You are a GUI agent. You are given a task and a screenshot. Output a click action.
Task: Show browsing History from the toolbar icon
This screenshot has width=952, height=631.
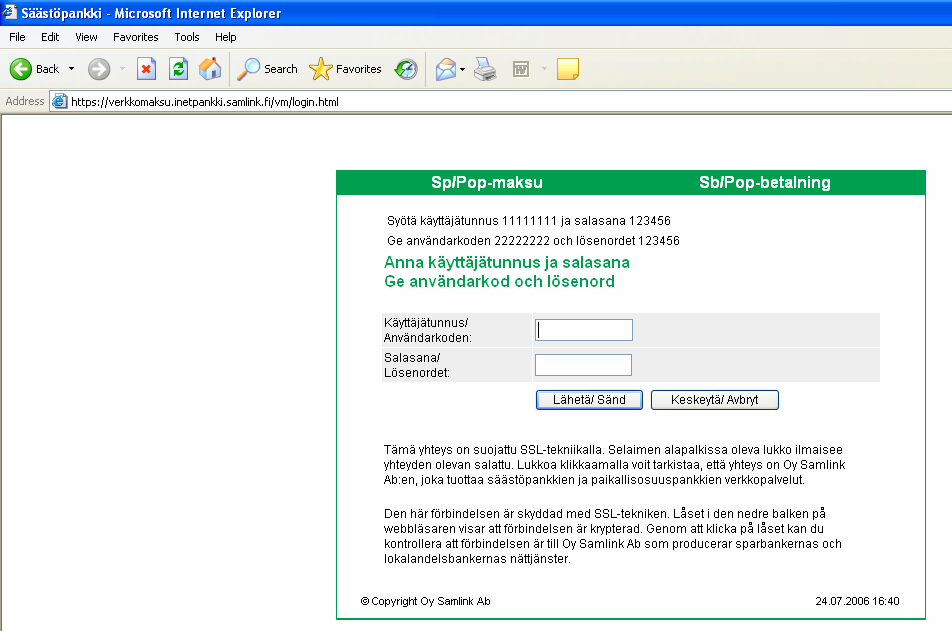pos(406,69)
